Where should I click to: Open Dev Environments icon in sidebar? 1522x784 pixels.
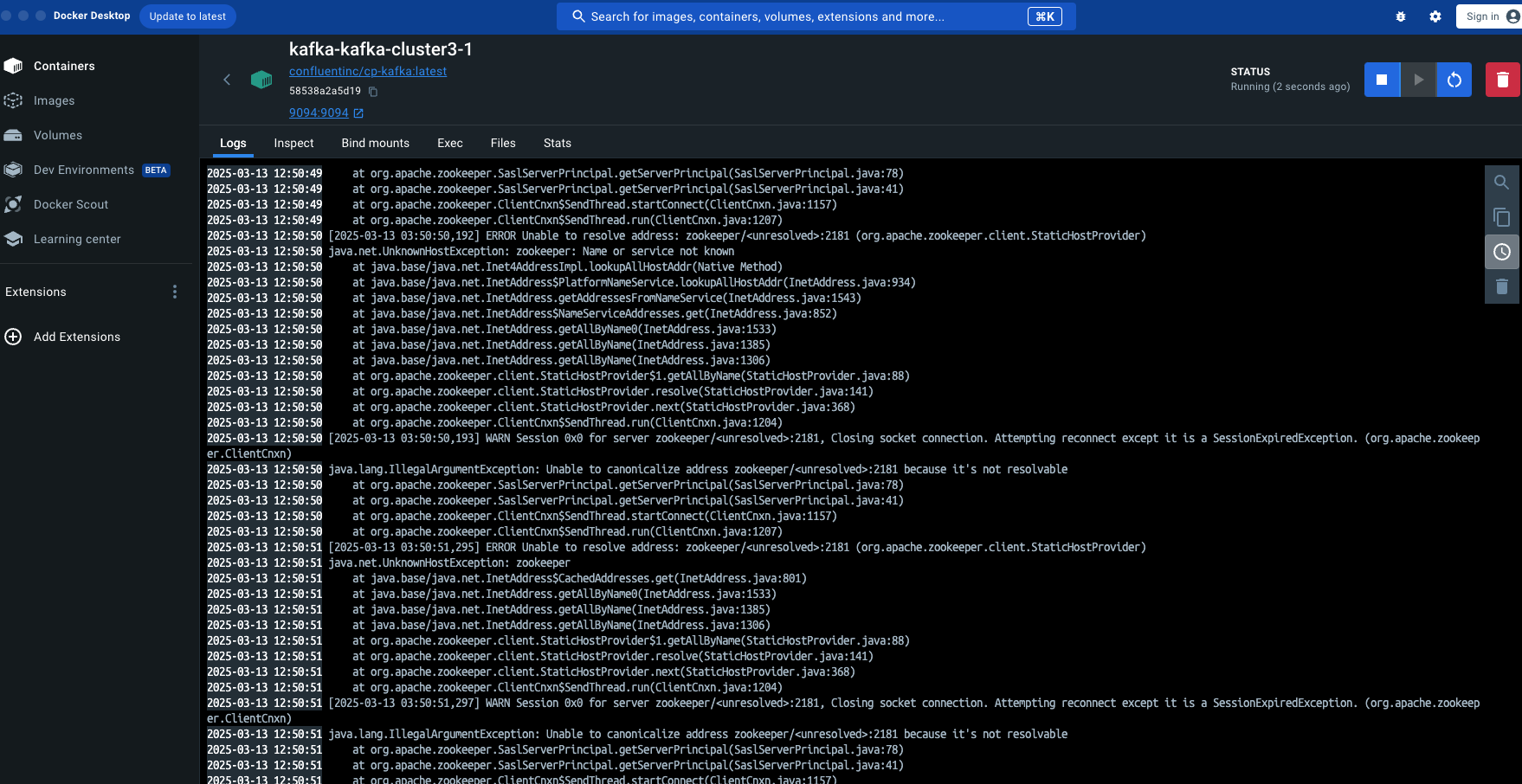coord(13,170)
